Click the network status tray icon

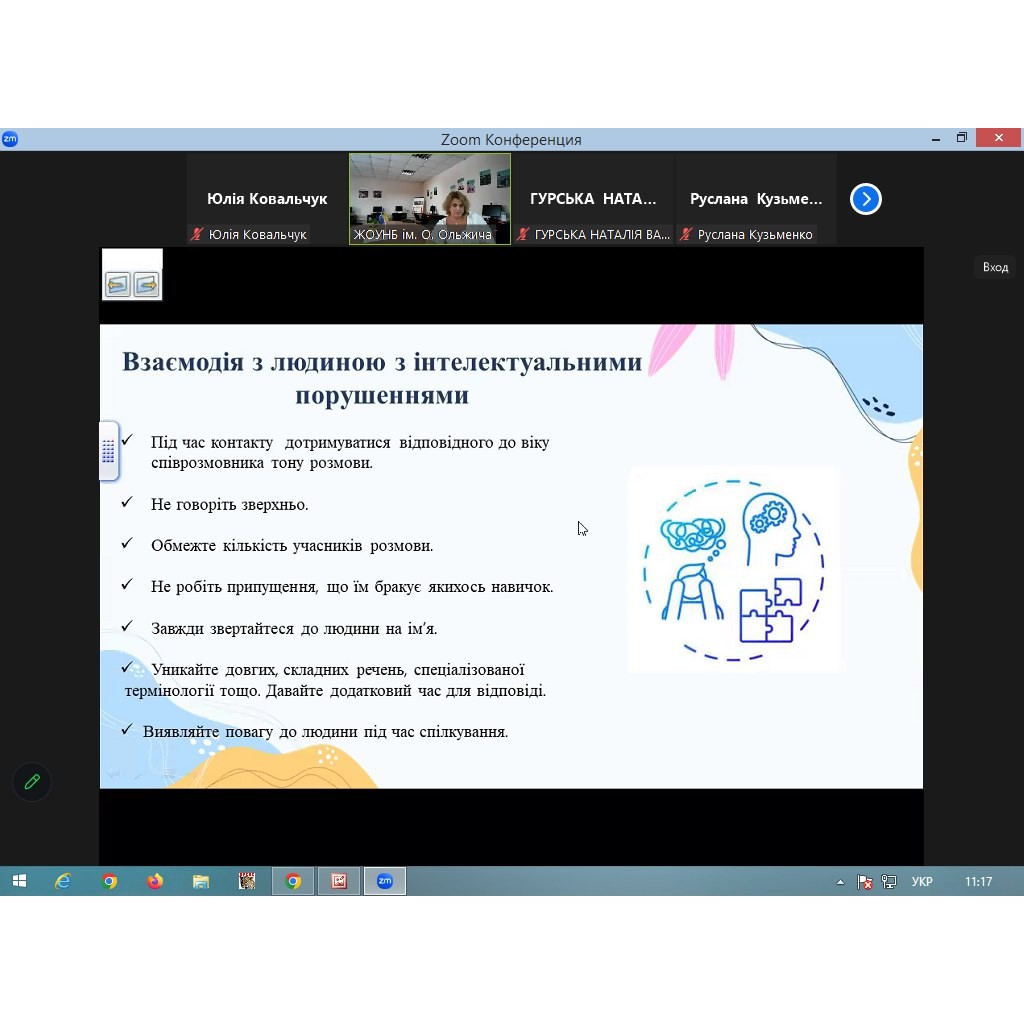pyautogui.click(x=889, y=882)
